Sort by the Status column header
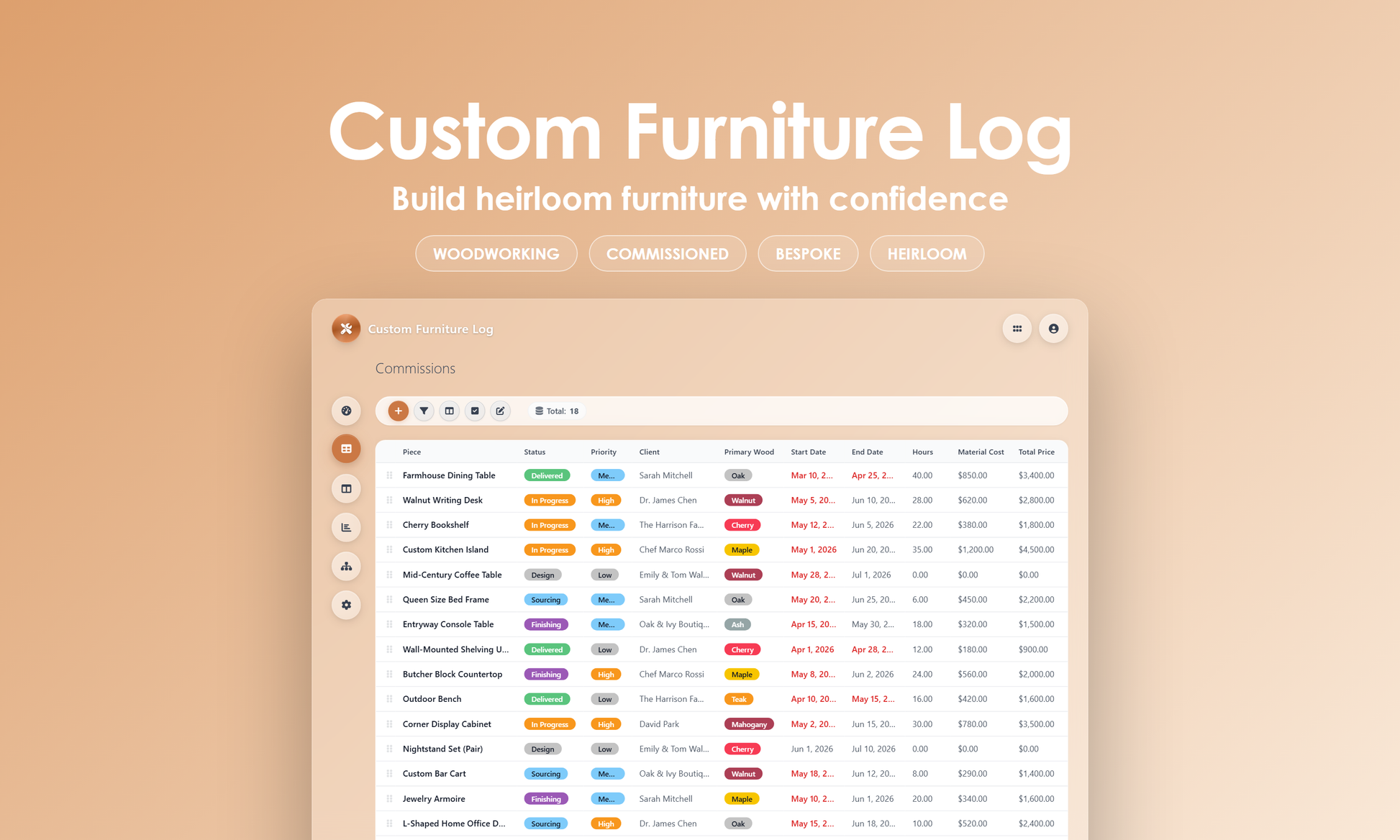The height and width of the screenshot is (840, 1400). (x=535, y=452)
